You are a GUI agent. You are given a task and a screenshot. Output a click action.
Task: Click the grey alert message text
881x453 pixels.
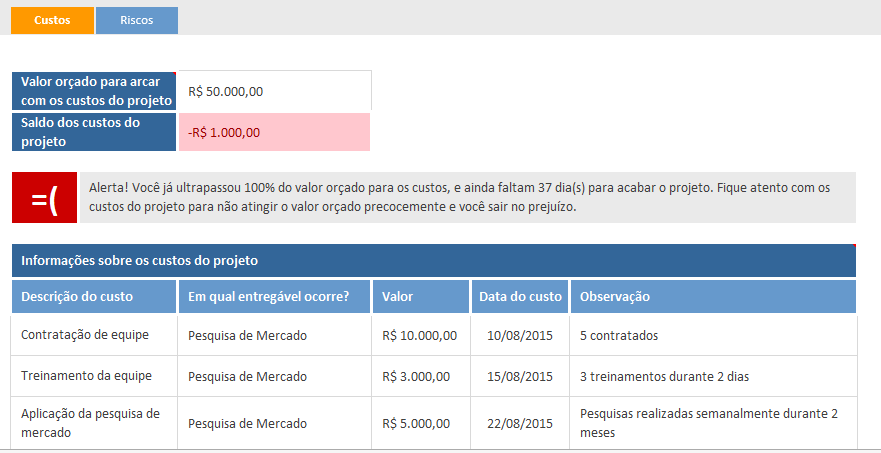pos(467,198)
